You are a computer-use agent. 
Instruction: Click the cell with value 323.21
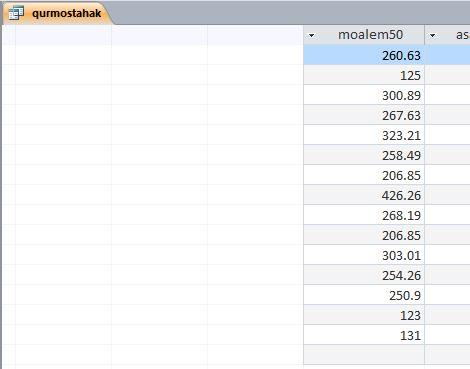point(364,135)
